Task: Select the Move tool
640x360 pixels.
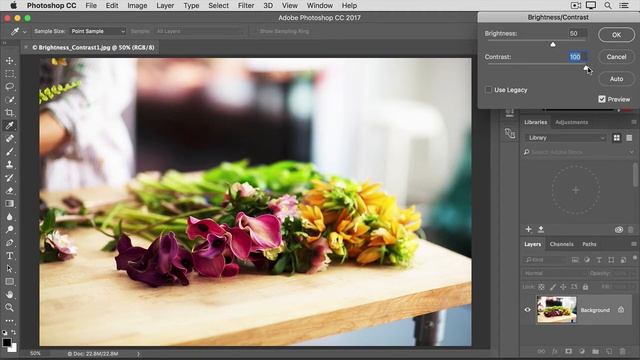Action: [9, 61]
